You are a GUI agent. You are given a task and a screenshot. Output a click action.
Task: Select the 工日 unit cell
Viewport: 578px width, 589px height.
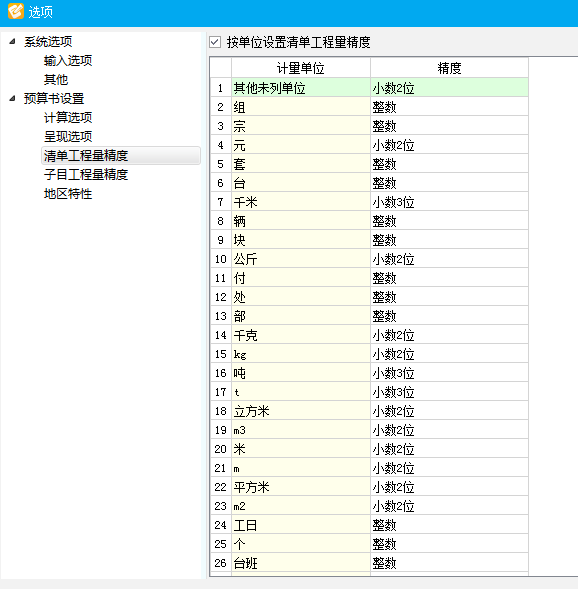click(x=301, y=525)
